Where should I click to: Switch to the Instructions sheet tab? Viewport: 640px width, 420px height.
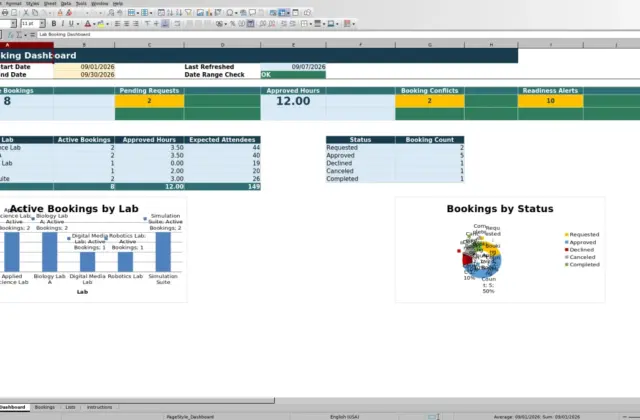click(x=99, y=407)
